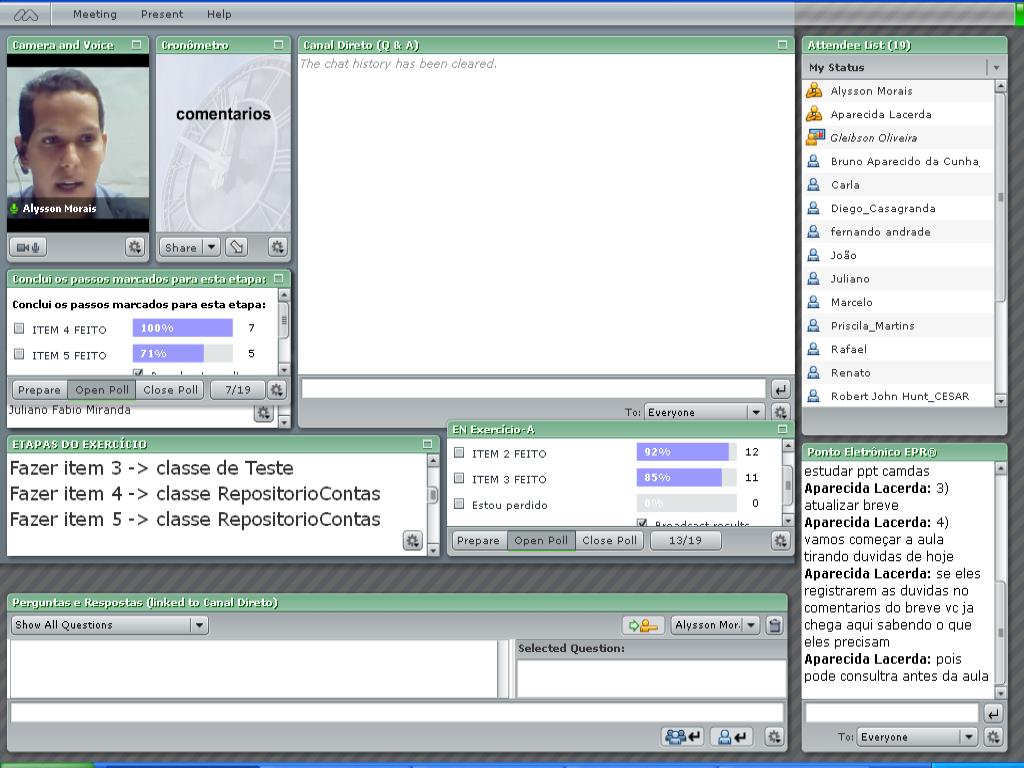
Task: Open options gear of 13/19 poll pod
Action: pyautogui.click(x=780, y=540)
